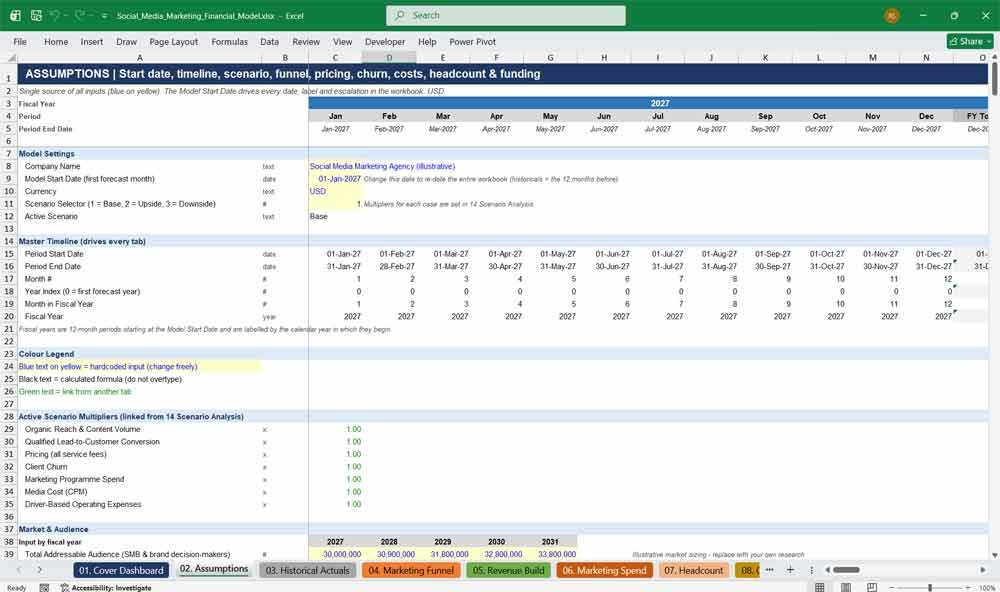The image size is (1000, 592).
Task: Switch to Normal view icon
Action: (x=820, y=587)
